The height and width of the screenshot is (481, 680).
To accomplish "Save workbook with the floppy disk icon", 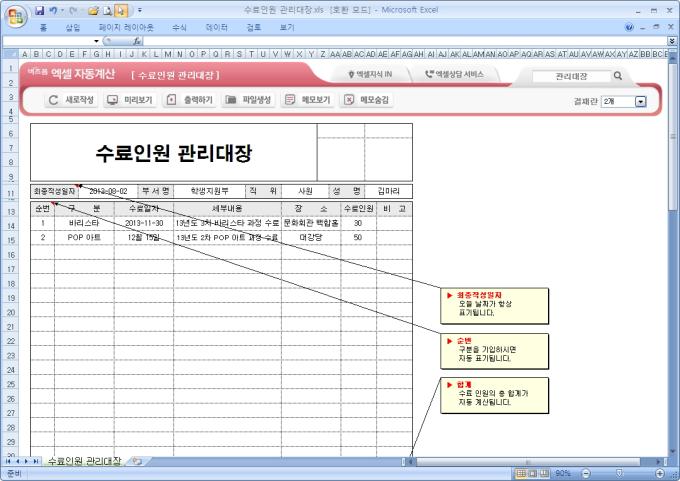I will coord(39,10).
